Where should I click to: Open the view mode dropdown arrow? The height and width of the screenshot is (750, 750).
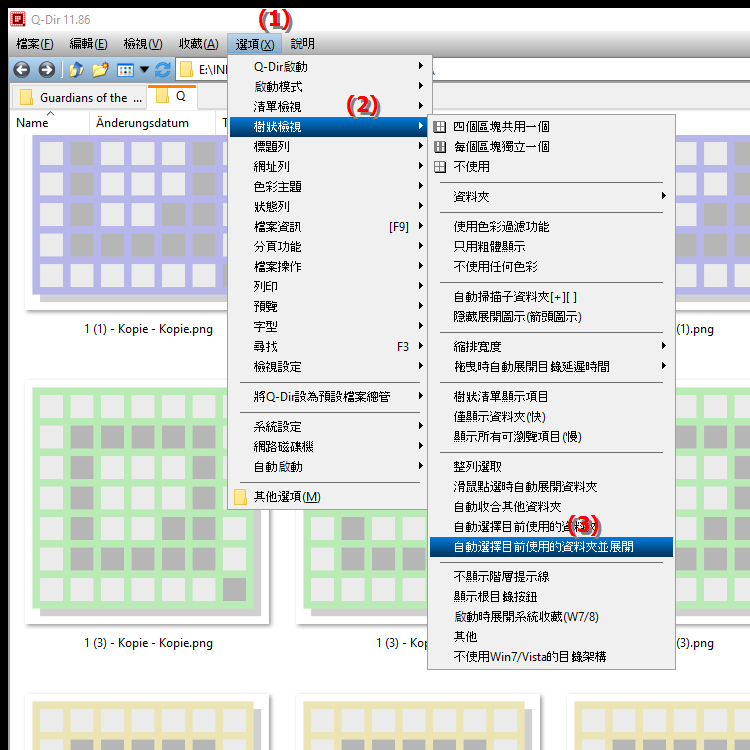(144, 70)
